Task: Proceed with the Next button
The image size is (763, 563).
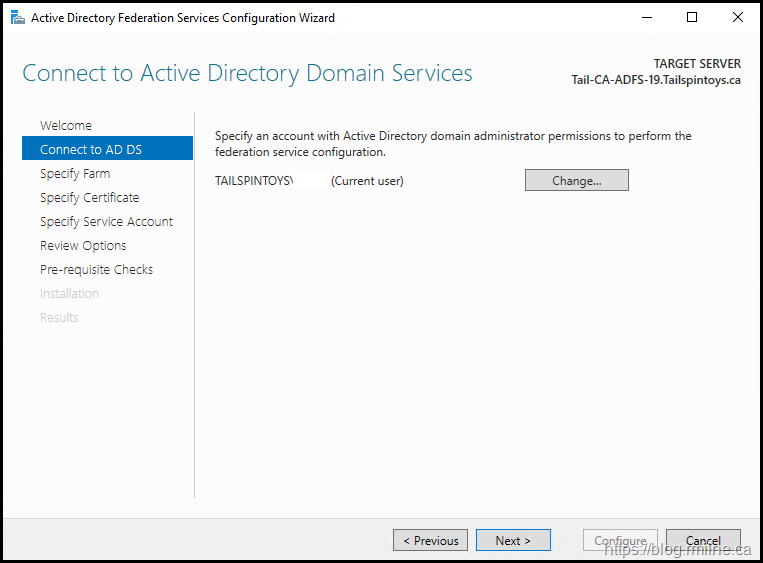Action: (x=513, y=540)
